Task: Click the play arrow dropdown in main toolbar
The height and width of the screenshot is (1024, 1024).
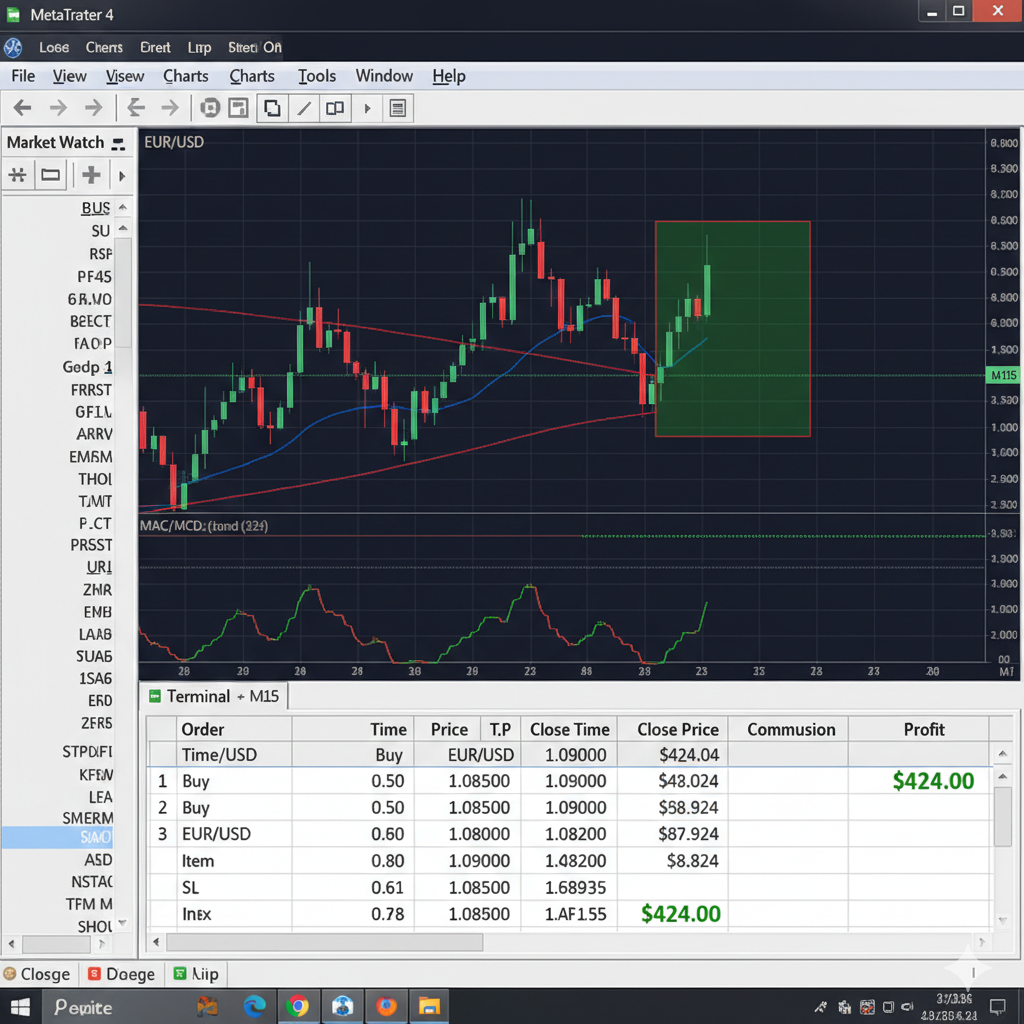Action: tap(367, 108)
